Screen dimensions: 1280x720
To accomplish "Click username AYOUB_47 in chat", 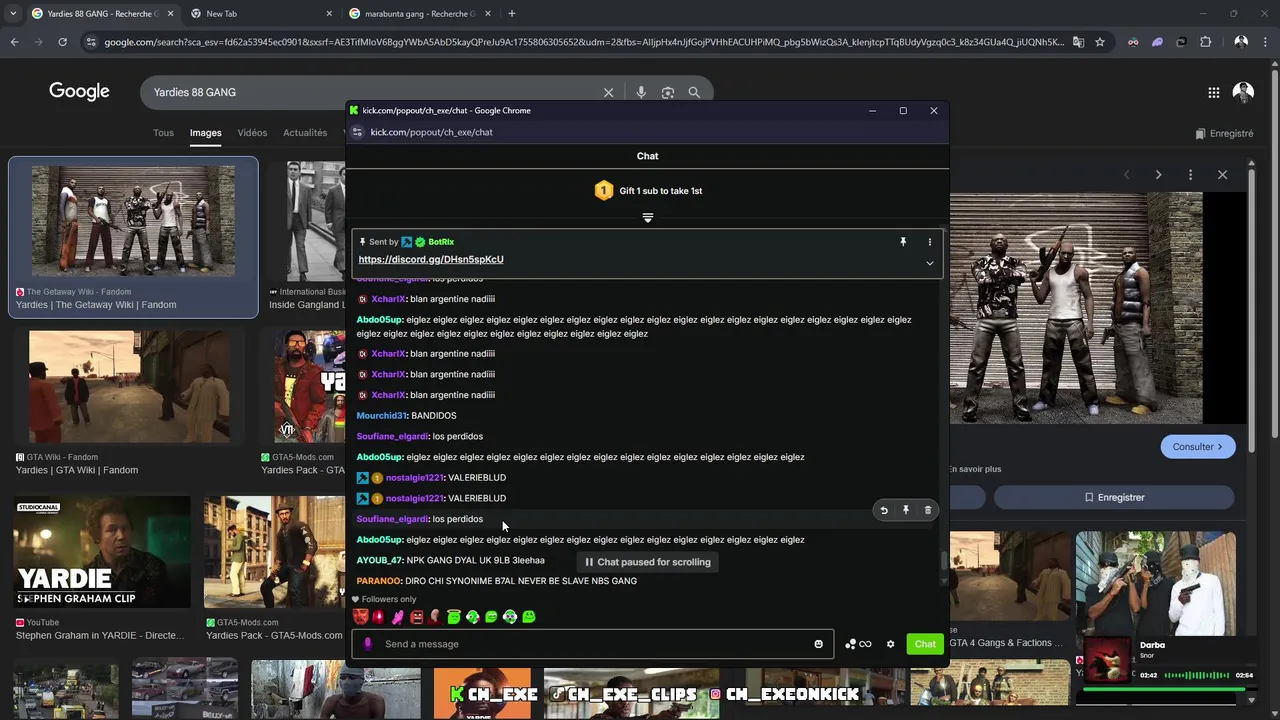I will 379,560.
